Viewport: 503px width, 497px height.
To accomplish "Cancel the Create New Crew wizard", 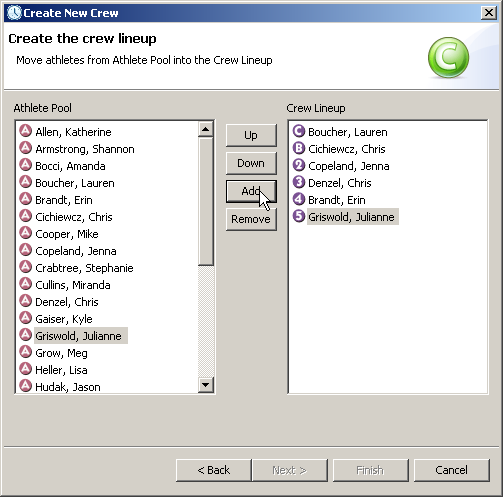I will click(452, 470).
